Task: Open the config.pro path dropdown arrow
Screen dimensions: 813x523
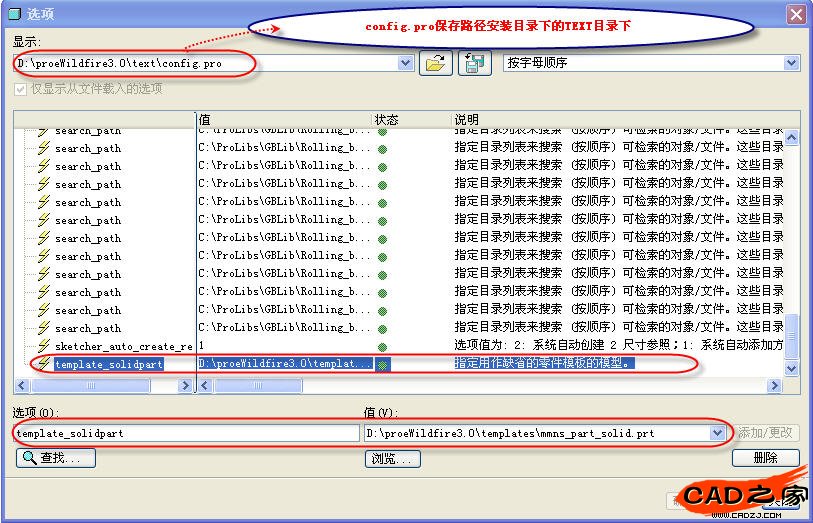Action: click(x=405, y=63)
